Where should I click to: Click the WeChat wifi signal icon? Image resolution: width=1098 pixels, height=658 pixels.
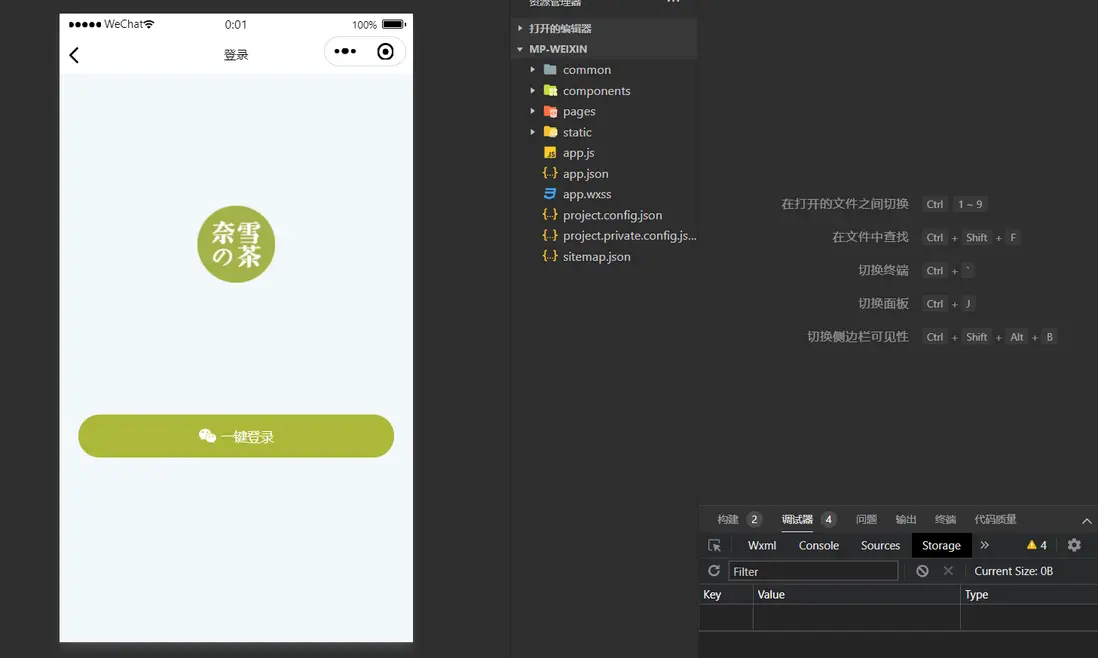point(148,24)
